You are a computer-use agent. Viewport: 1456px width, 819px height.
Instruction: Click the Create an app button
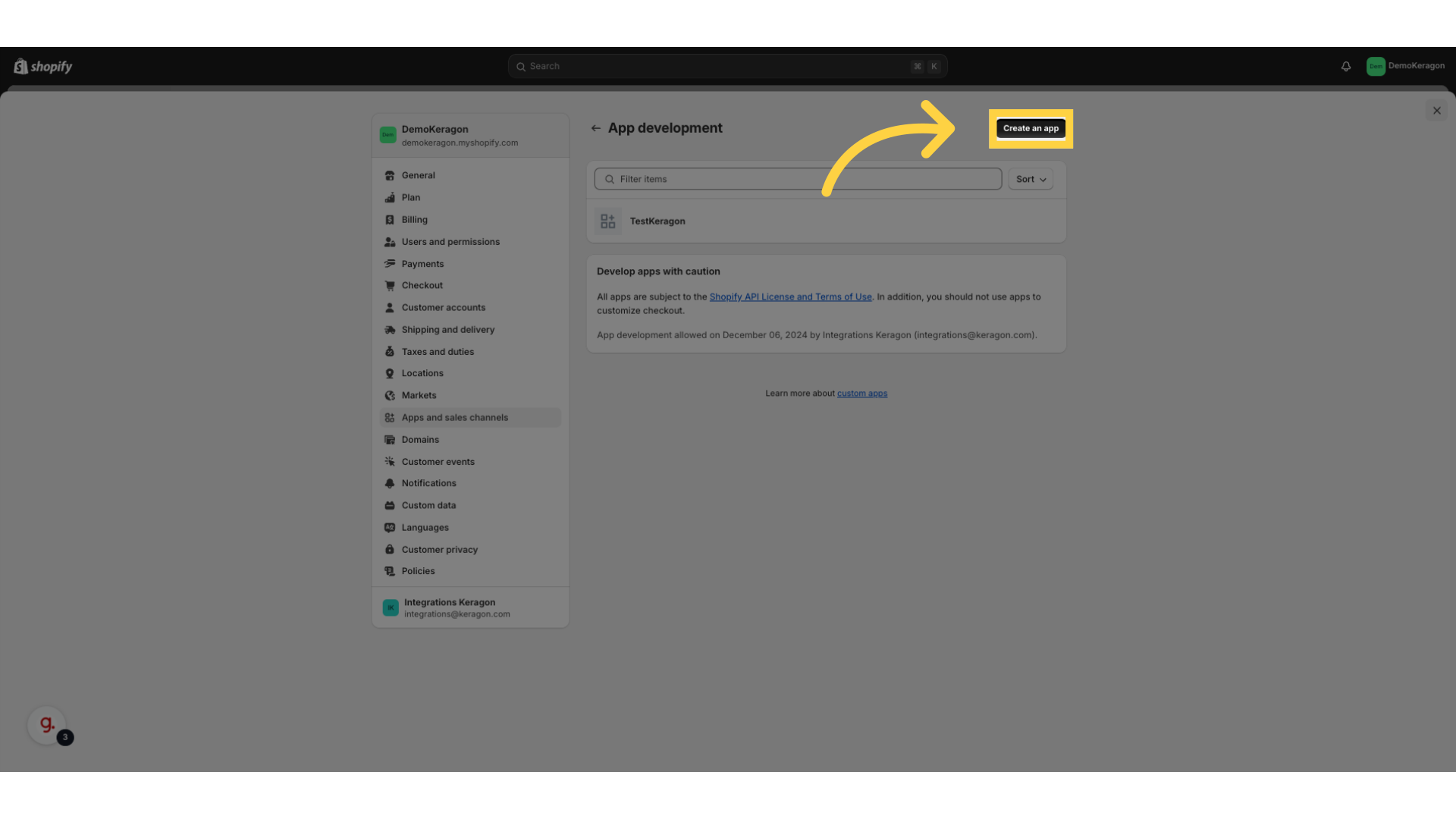[x=1031, y=128]
